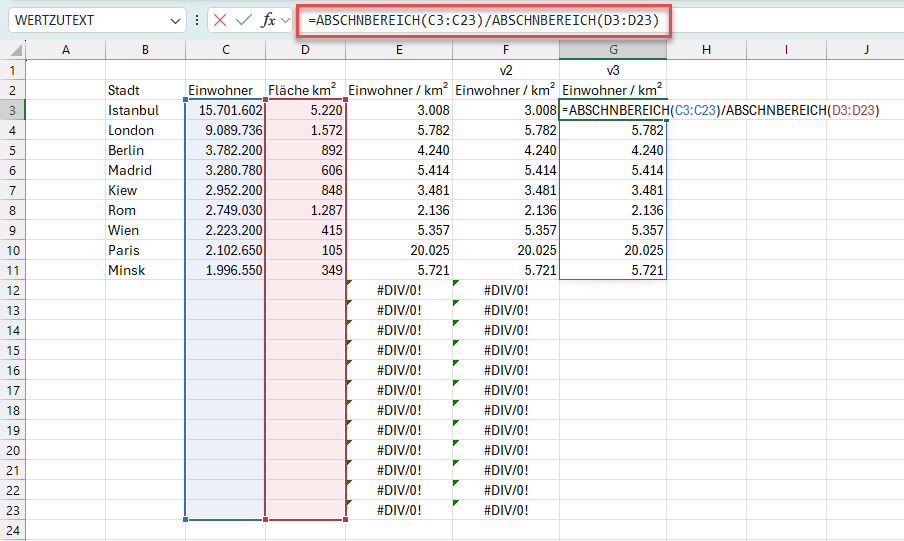904x541 pixels.
Task: Click the #DIV/0! error in cell F23
Action: [x=506, y=510]
